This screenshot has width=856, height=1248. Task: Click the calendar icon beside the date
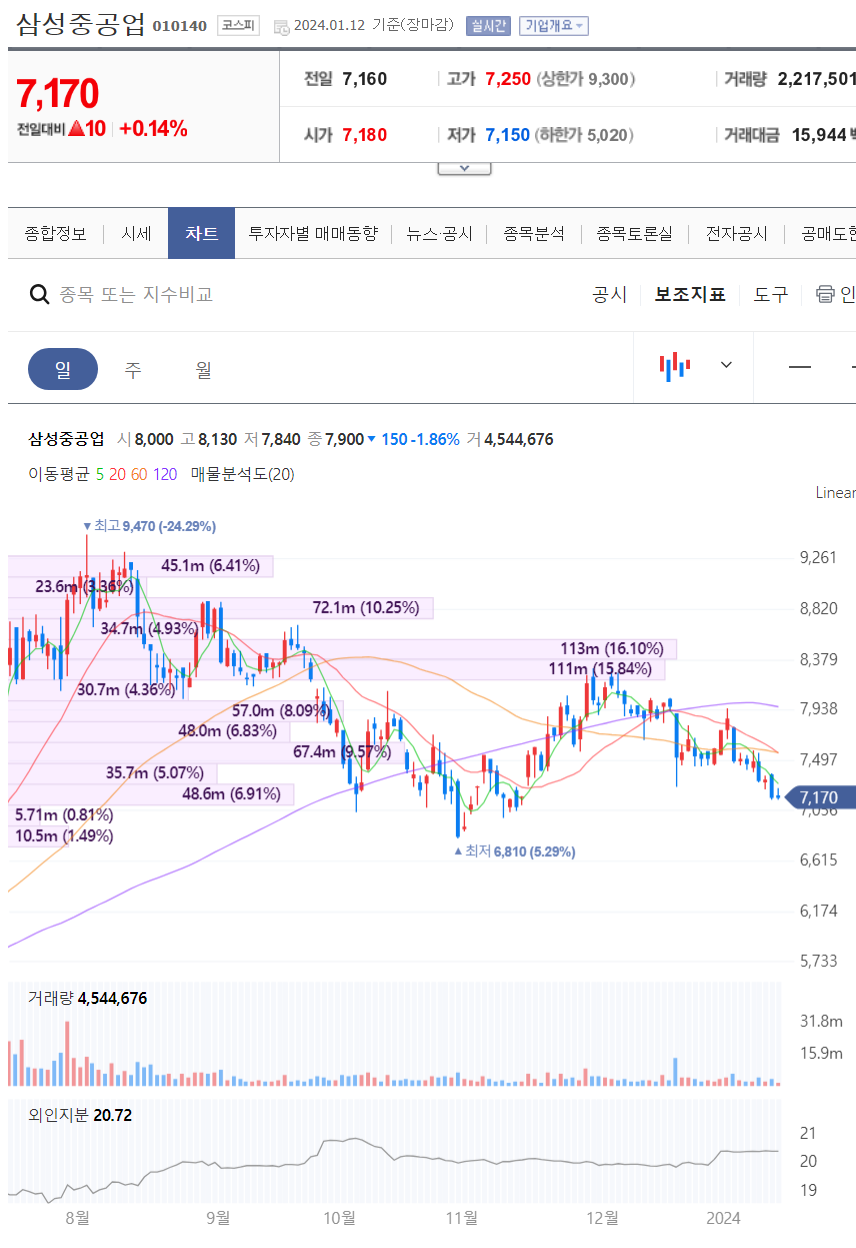pos(281,26)
